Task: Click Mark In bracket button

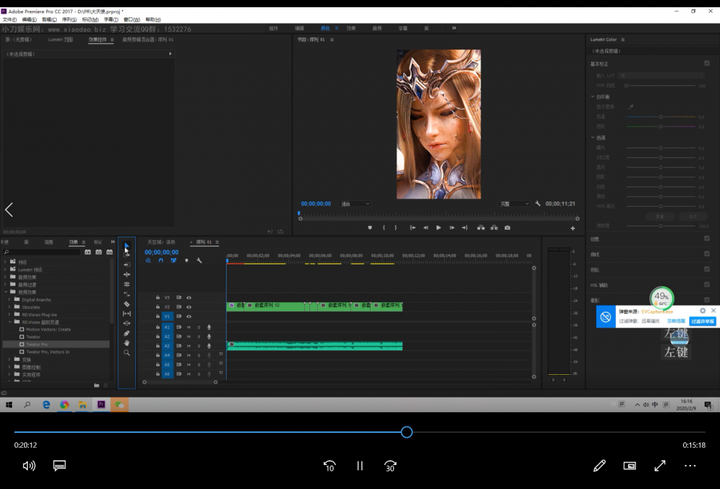Action: coord(384,228)
